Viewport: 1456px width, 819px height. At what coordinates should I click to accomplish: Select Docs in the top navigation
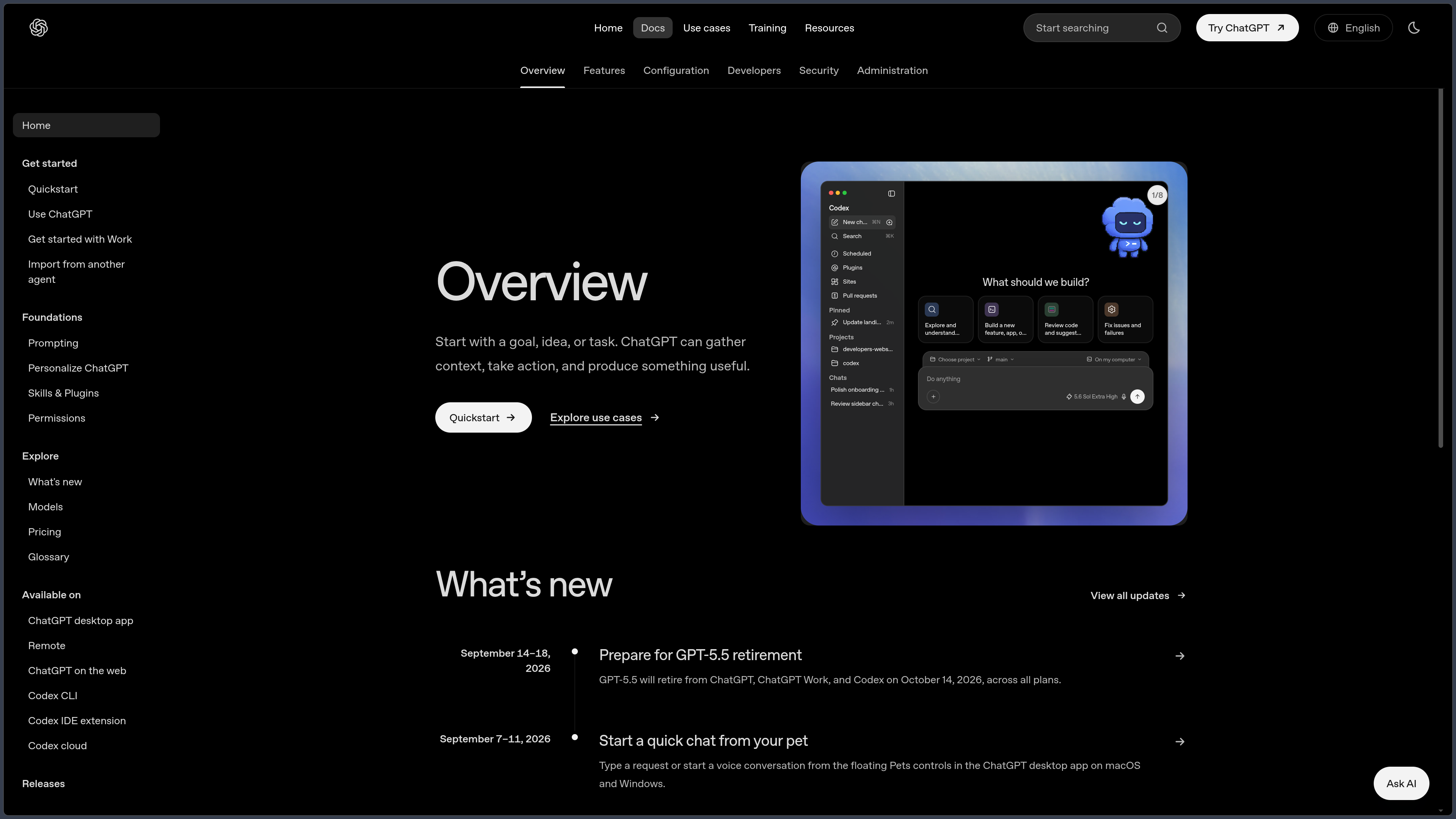(652, 28)
